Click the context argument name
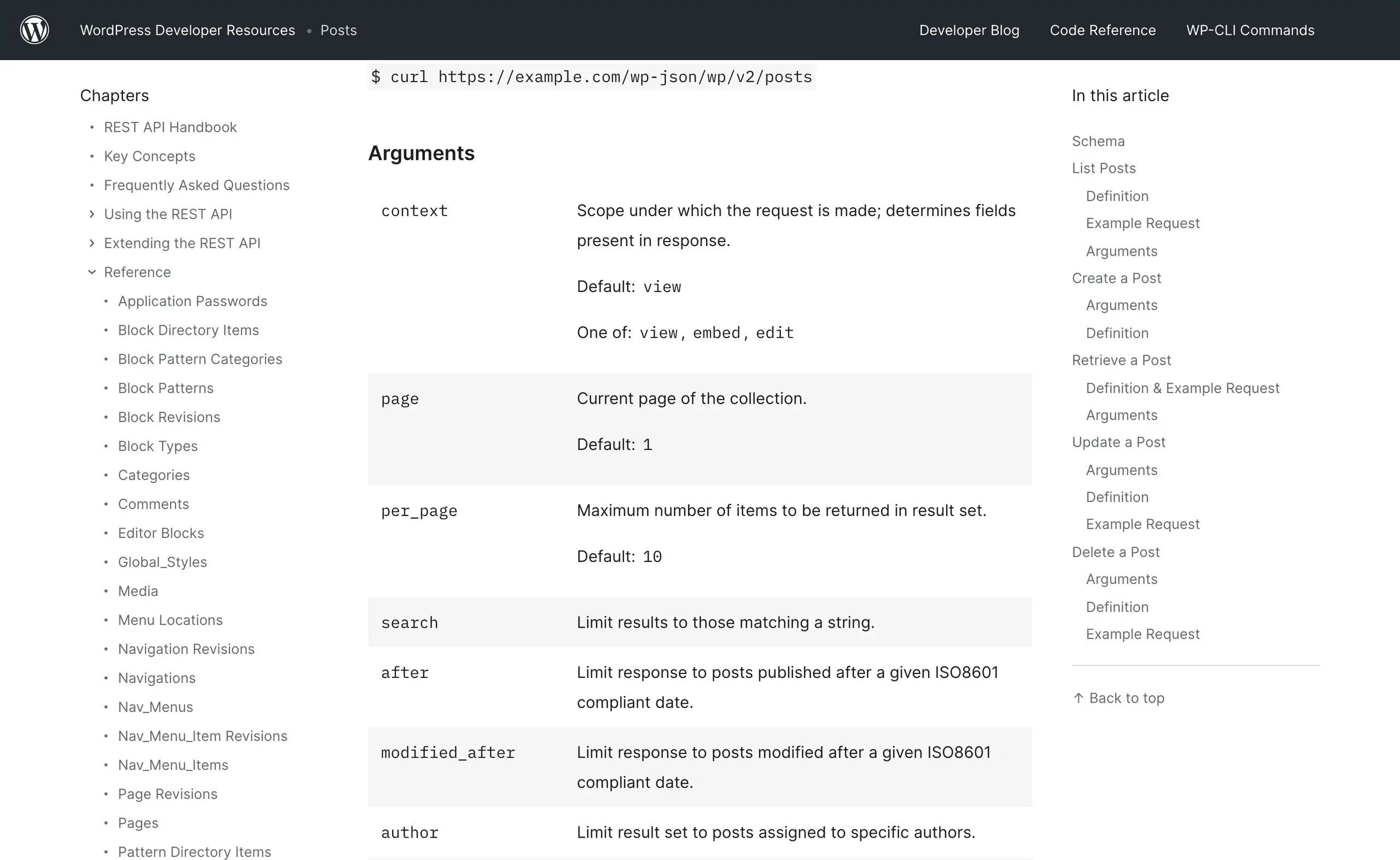 click(414, 211)
